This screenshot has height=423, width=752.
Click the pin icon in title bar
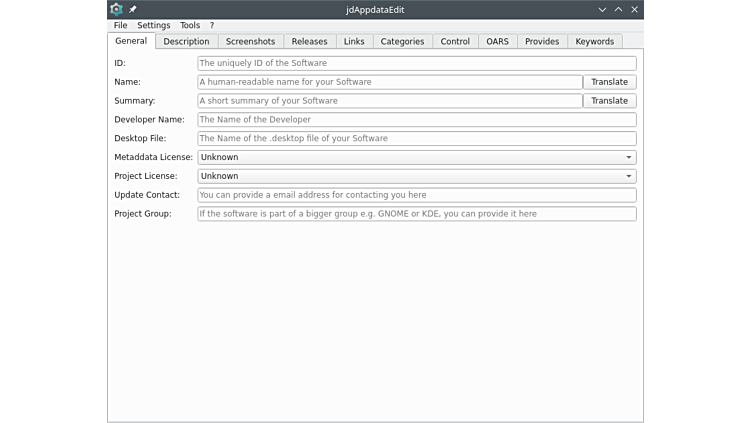(132, 9)
